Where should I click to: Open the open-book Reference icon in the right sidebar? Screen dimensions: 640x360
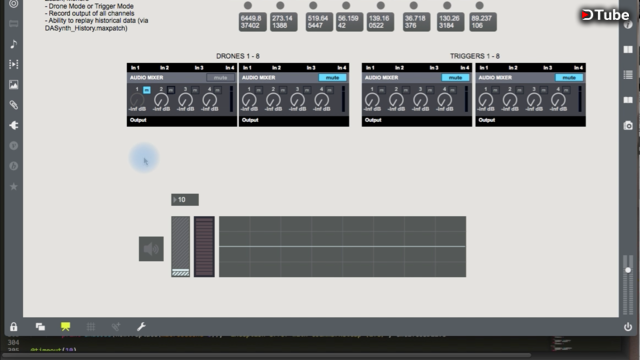(x=628, y=100)
